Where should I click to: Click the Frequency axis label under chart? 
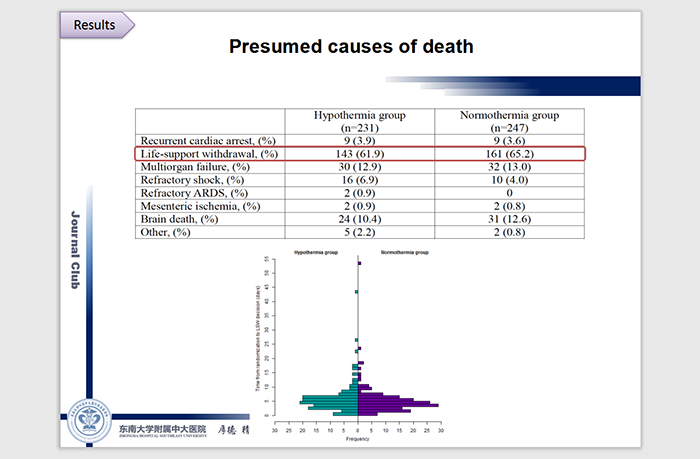point(357,439)
